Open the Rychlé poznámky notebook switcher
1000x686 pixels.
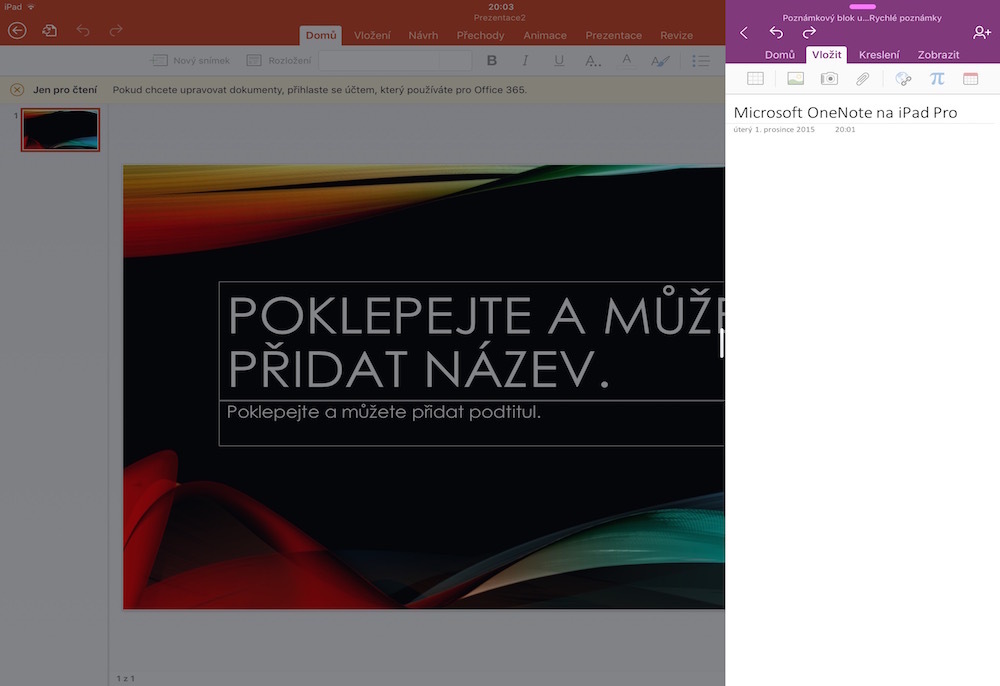point(862,17)
